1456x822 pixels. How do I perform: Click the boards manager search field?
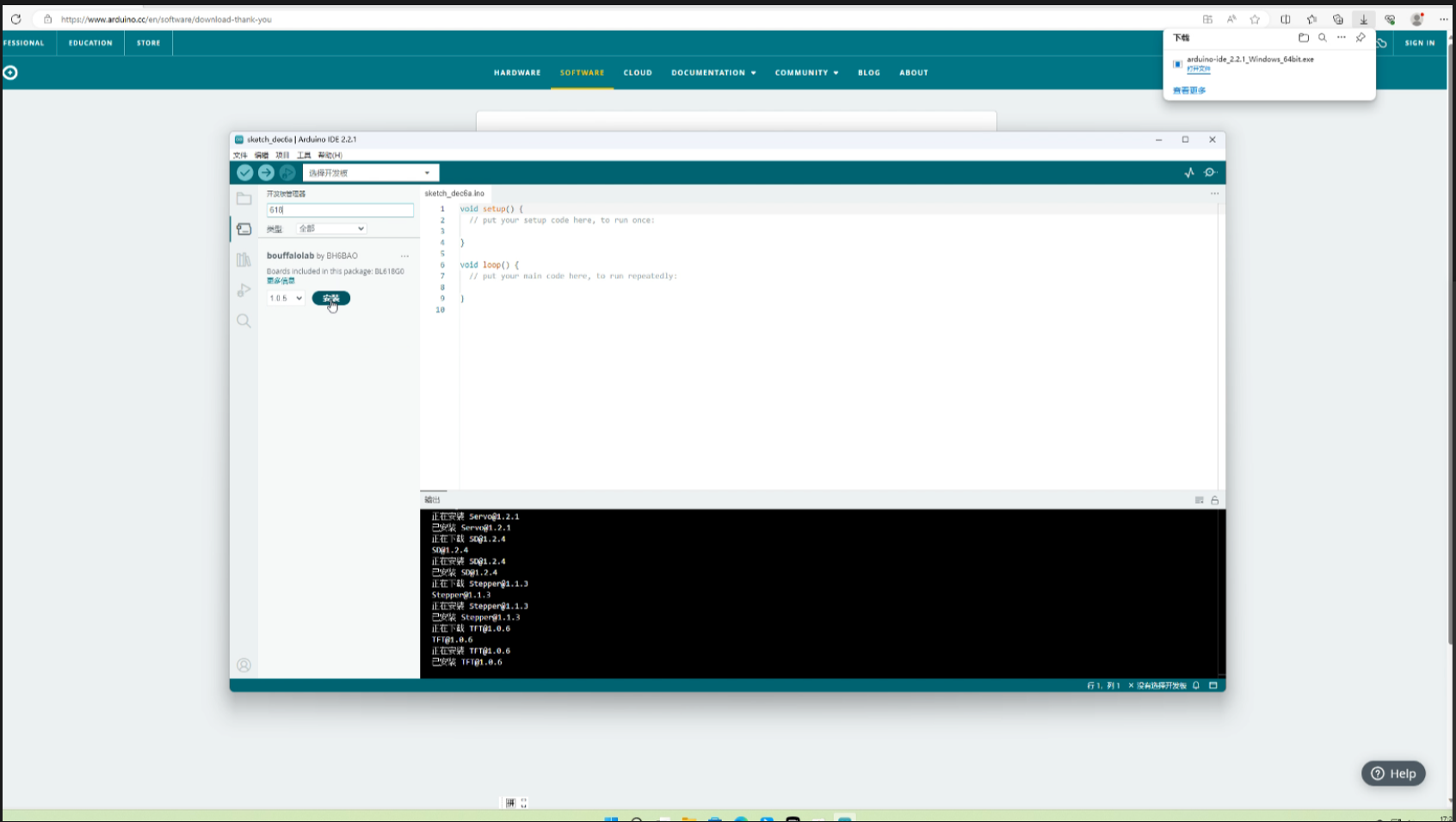(x=340, y=210)
